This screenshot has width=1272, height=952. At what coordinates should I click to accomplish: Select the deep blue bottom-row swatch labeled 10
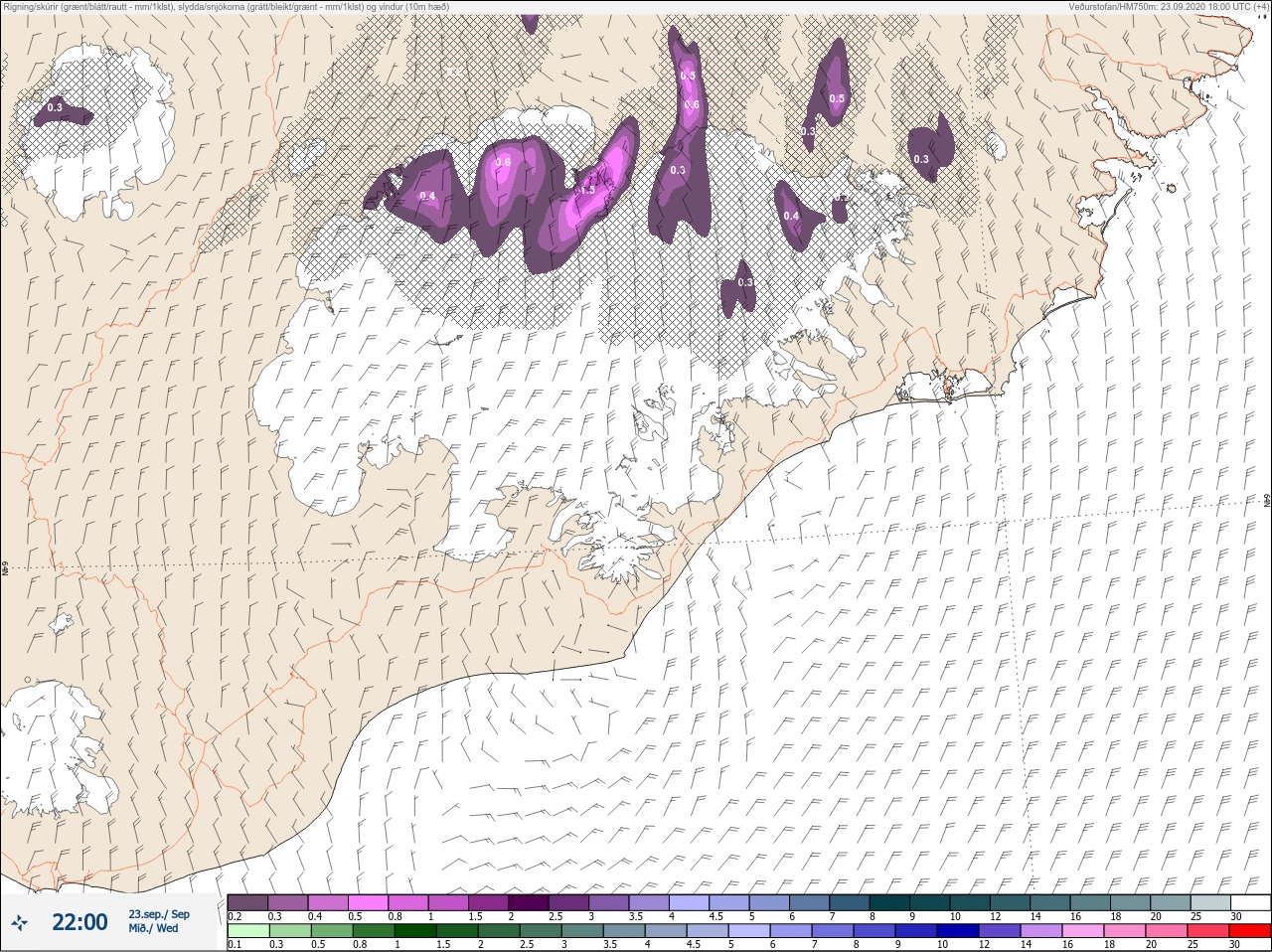pyautogui.click(x=958, y=931)
